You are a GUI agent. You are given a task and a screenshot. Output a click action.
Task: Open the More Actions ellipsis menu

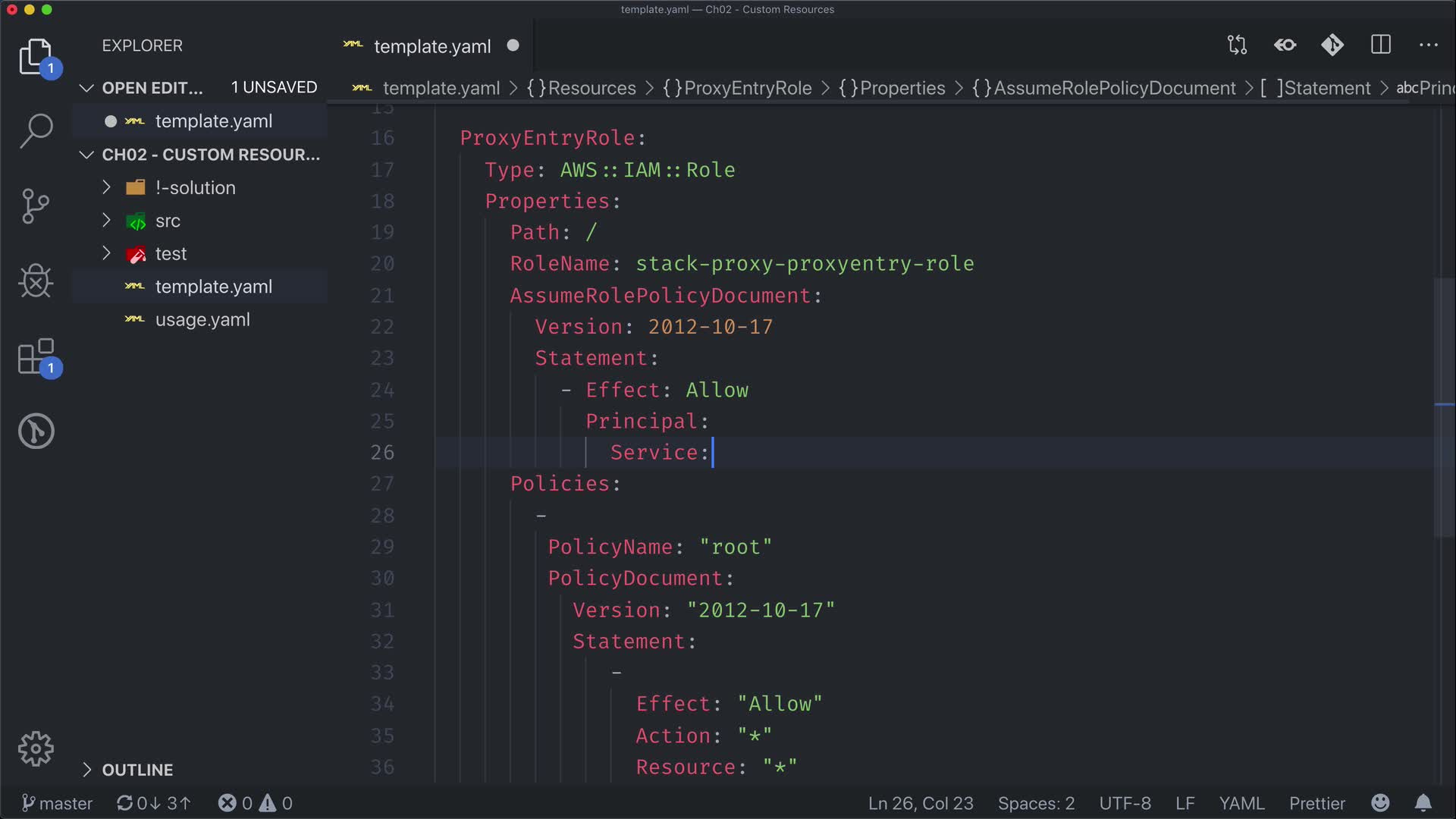click(1428, 45)
